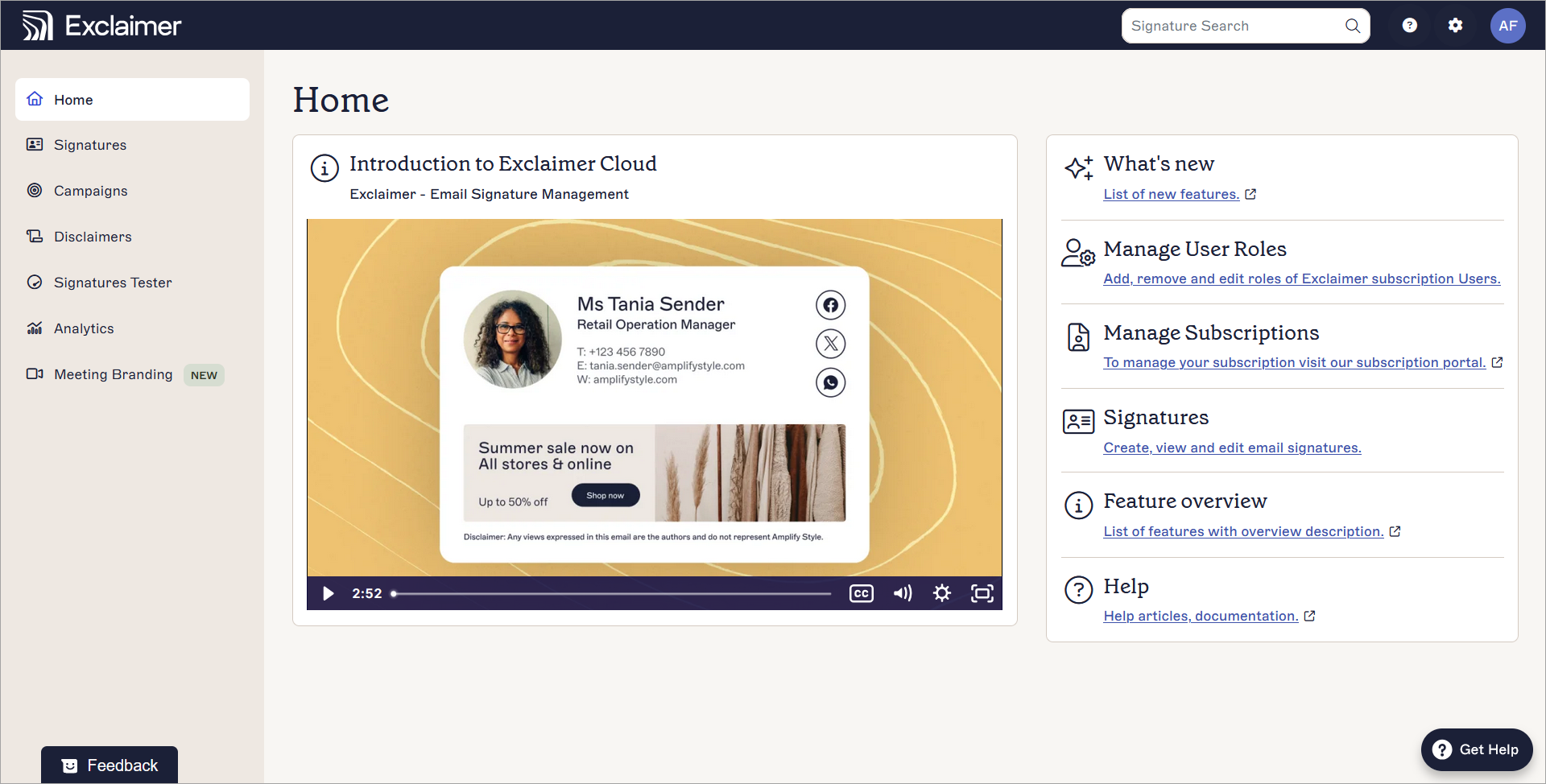Viewport: 1546px width, 784px height.
Task: Click the Feedback button
Action: pyautogui.click(x=110, y=765)
